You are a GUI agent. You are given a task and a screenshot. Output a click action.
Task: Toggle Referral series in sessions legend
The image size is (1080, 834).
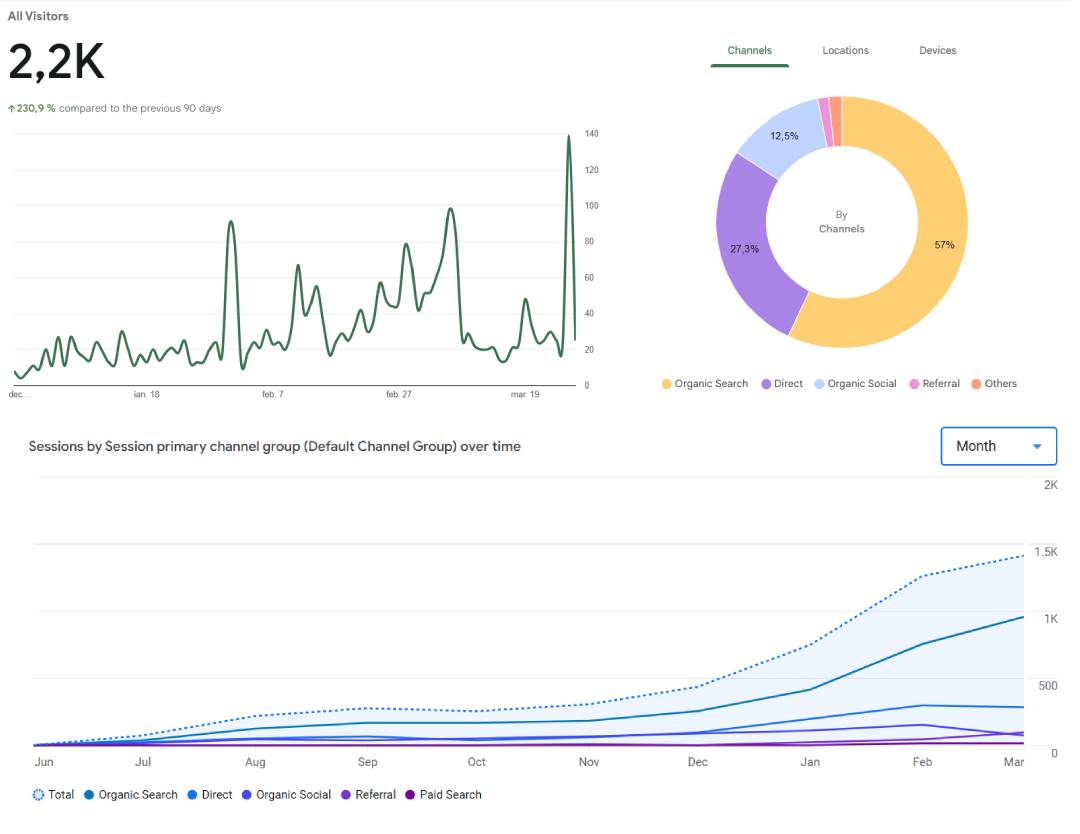(x=346, y=795)
